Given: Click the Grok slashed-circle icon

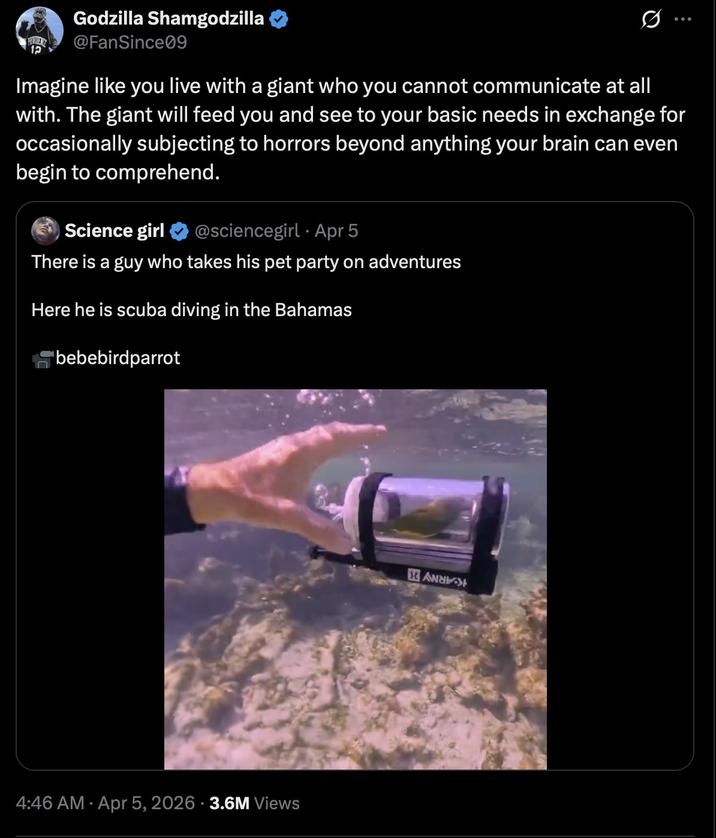Looking at the screenshot, I should pyautogui.click(x=648, y=20).
